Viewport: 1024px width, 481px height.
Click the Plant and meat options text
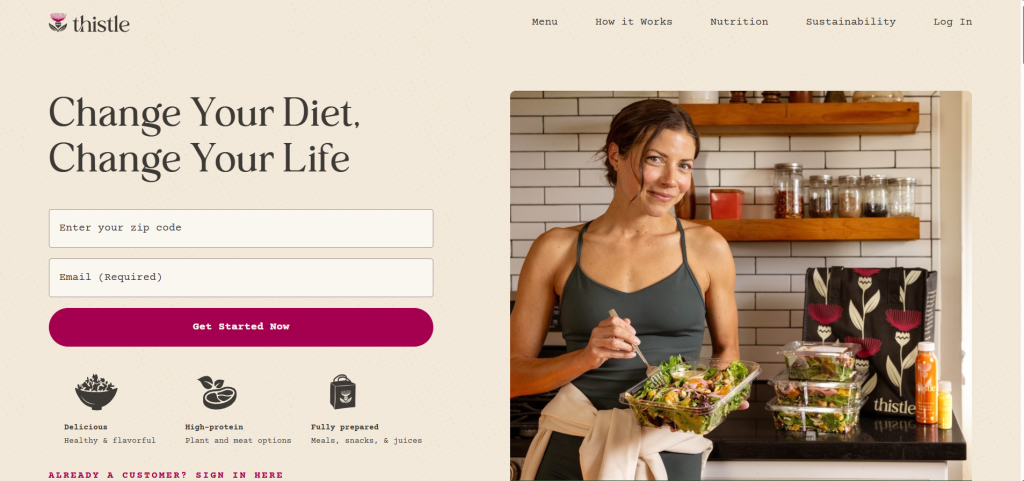point(238,441)
